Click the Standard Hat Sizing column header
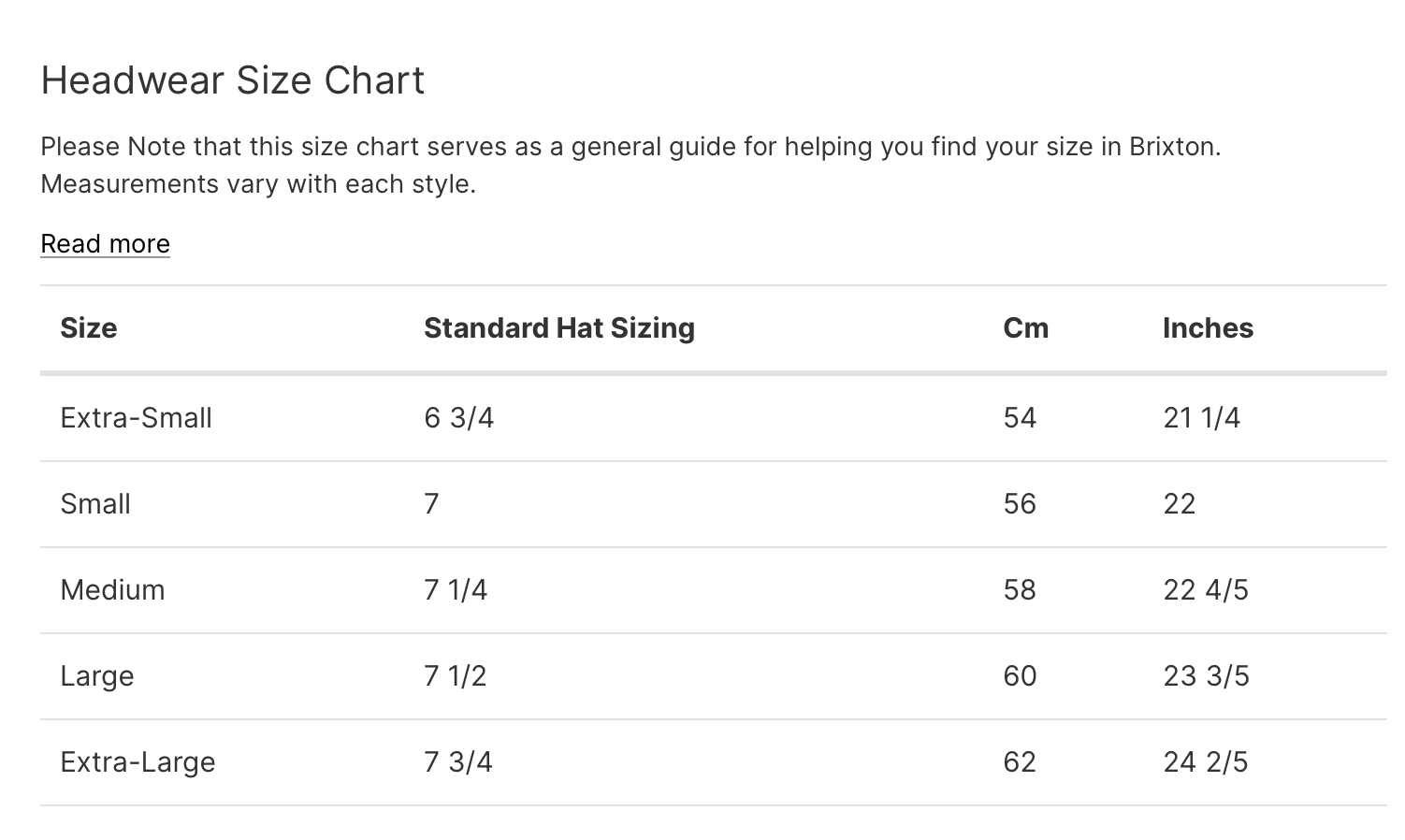The height and width of the screenshot is (840, 1405). [x=558, y=328]
